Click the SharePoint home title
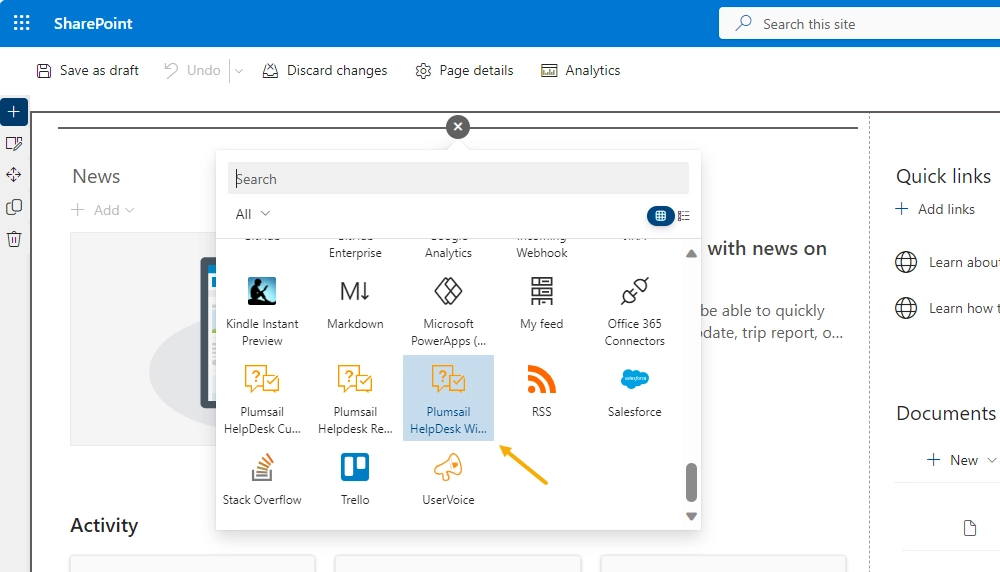1000x572 pixels. (93, 24)
